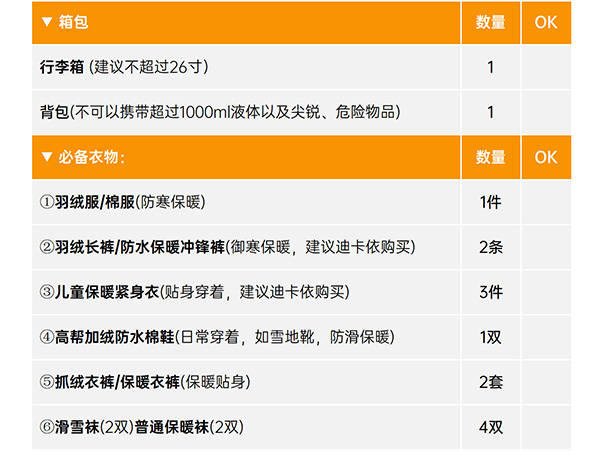Check the OK cell for 行李箱
This screenshot has width=600, height=451.
click(x=545, y=68)
